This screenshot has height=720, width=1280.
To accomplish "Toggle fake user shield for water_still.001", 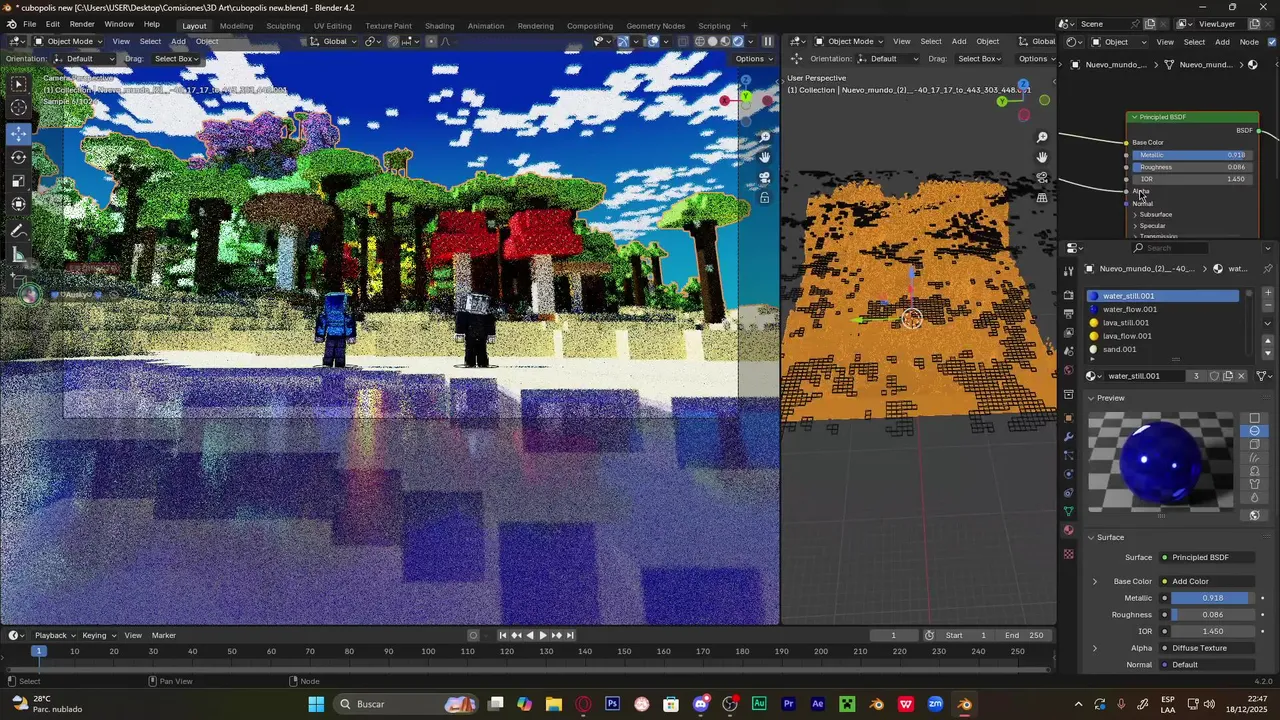I will tap(1214, 376).
